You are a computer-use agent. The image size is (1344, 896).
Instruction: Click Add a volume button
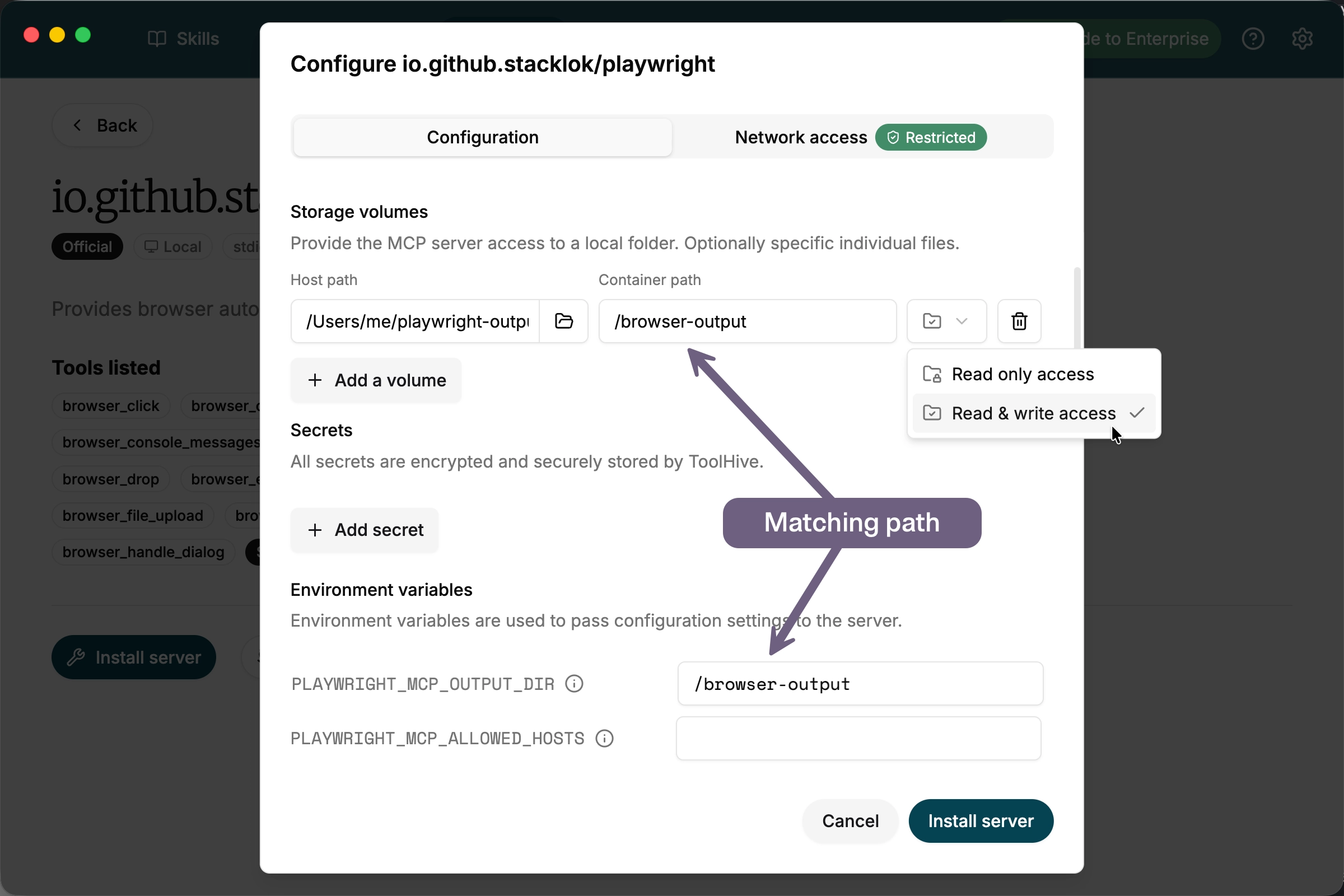376,381
